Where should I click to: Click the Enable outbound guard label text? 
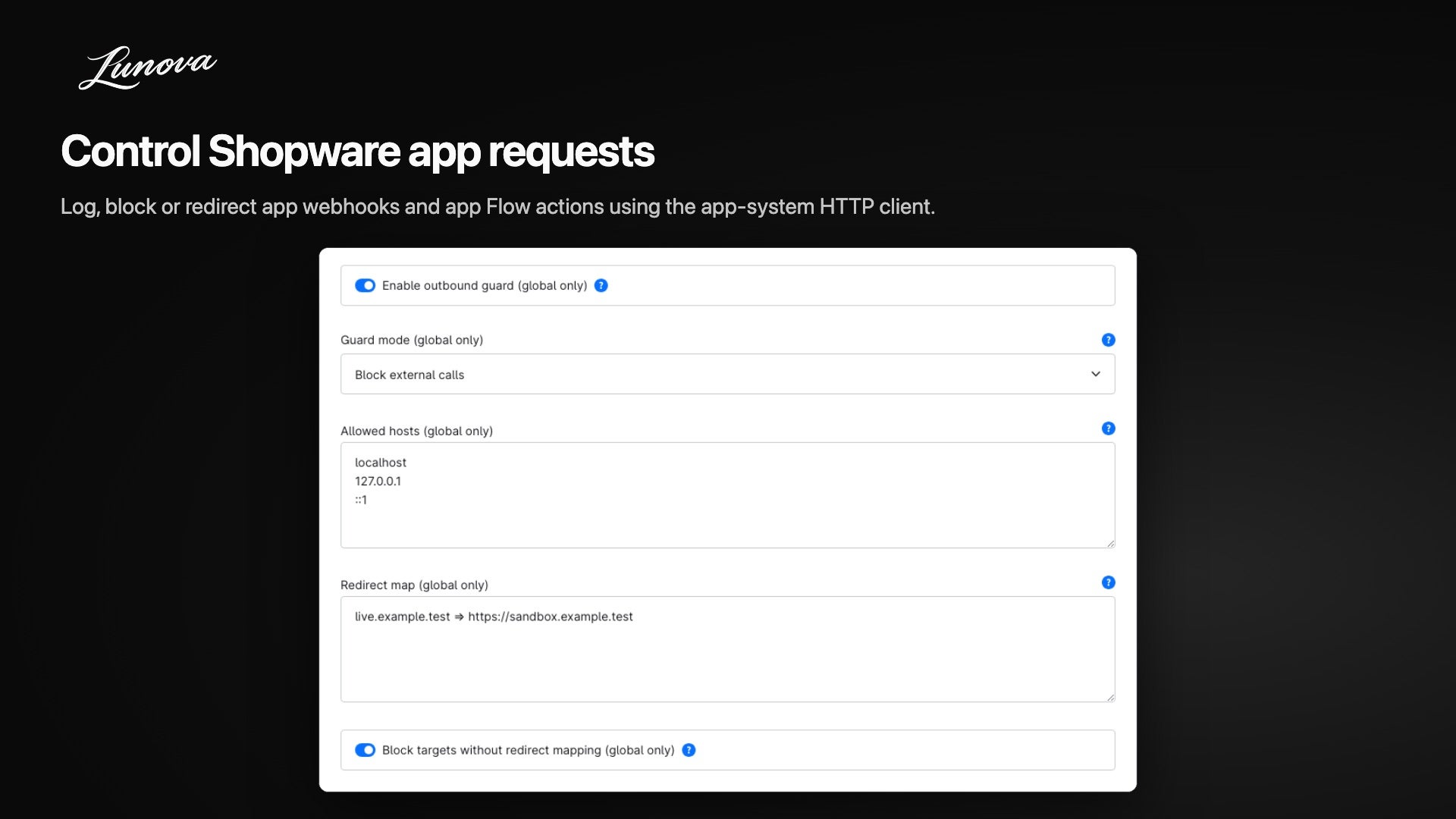(485, 286)
